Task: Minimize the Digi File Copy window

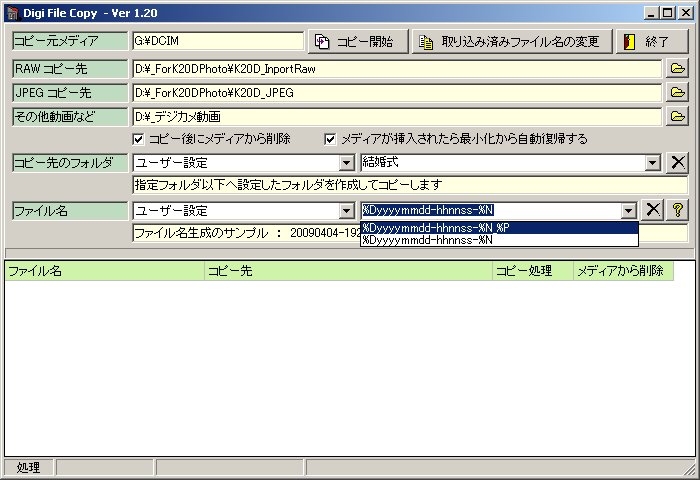Action: [651, 13]
